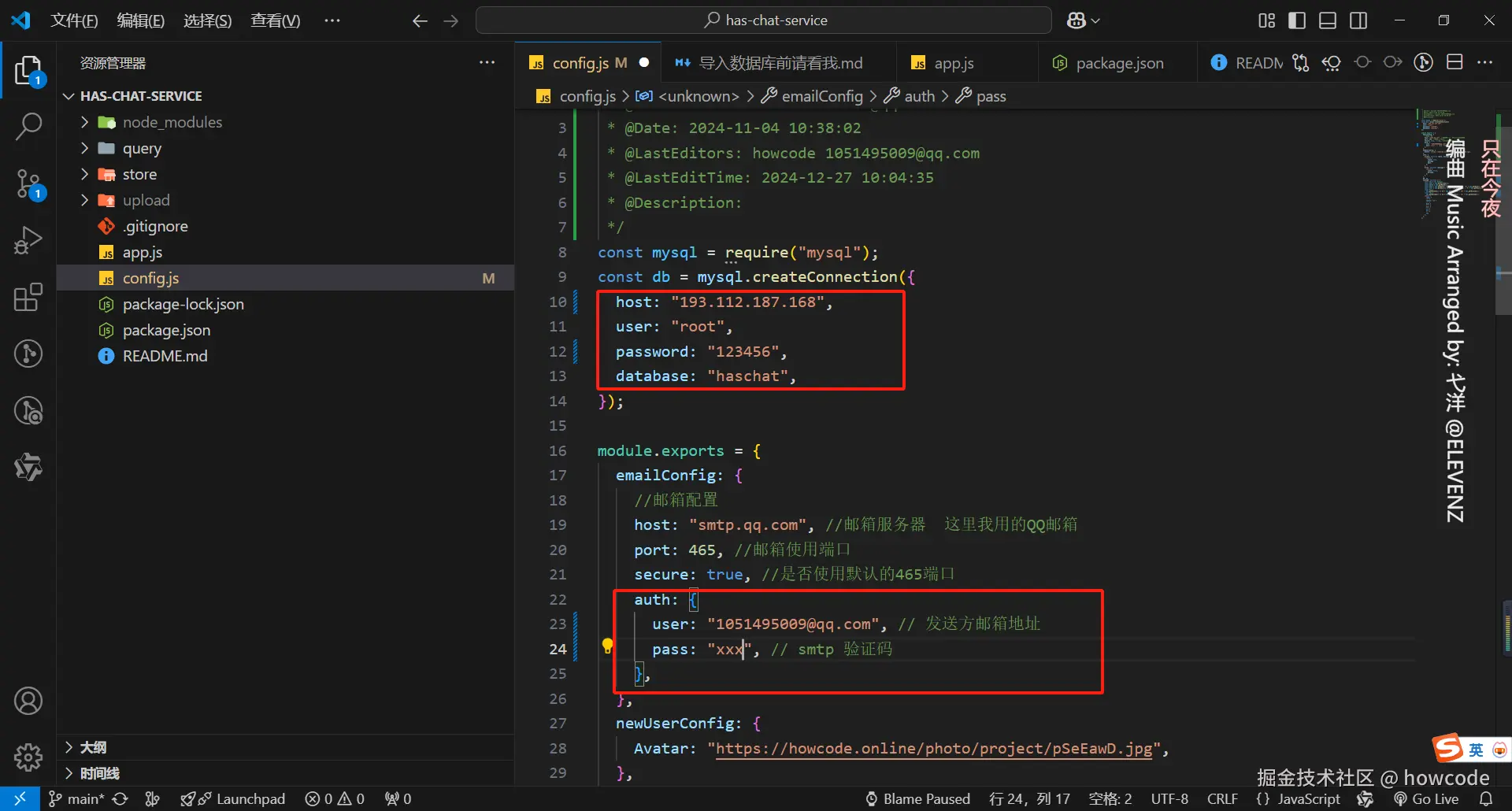
Task: Click the lightbulb code action icon
Action: click(x=607, y=646)
